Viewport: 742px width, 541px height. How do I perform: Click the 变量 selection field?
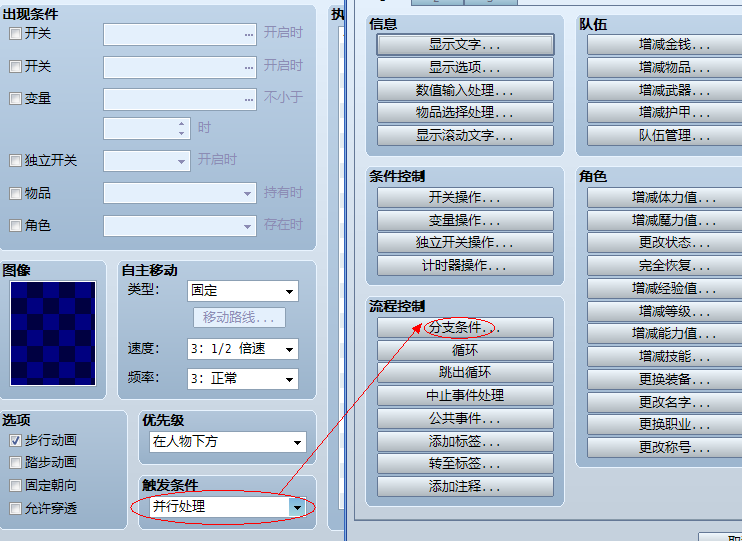click(x=180, y=99)
